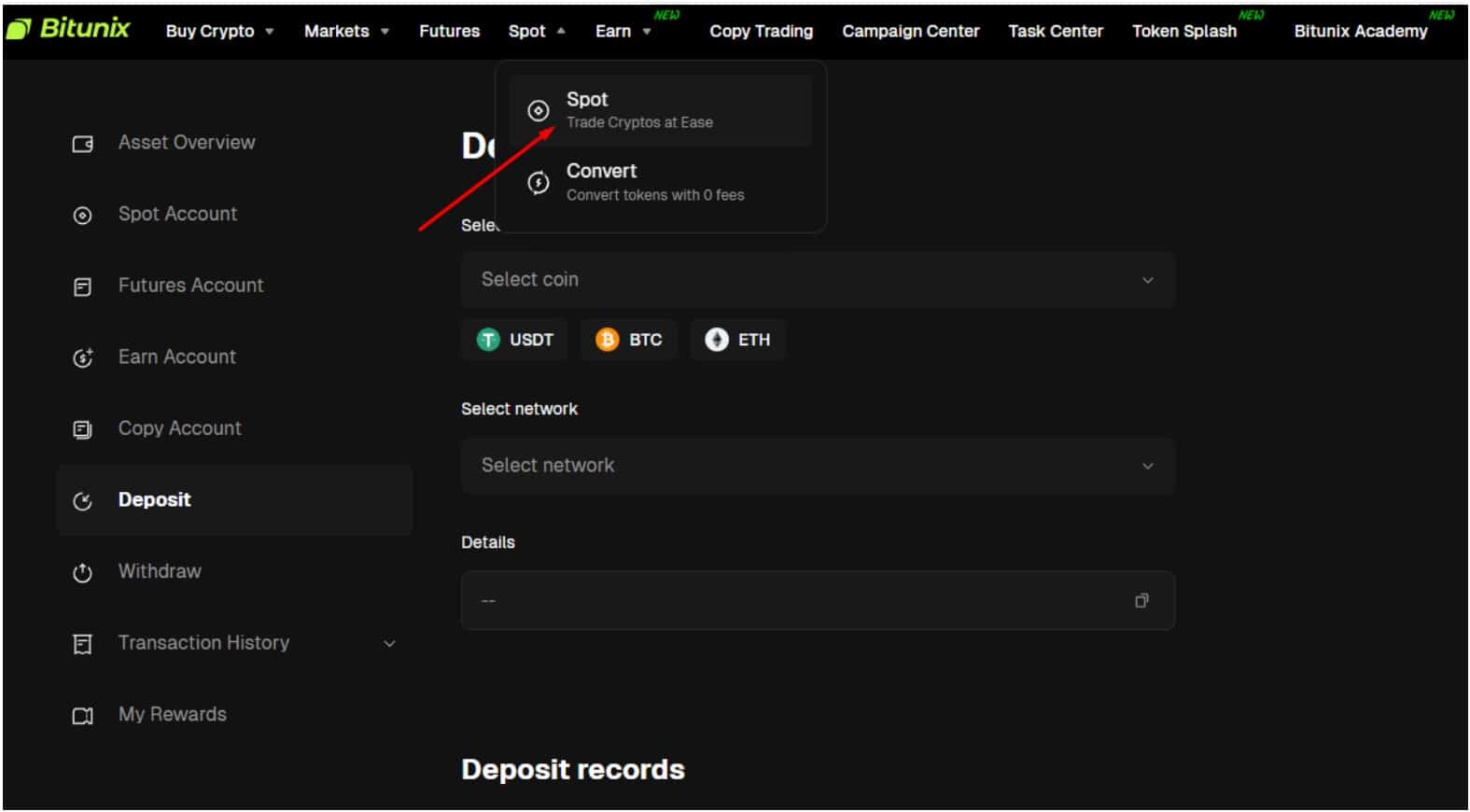
Task: Click the My Rewards icon
Action: pyautogui.click(x=83, y=716)
